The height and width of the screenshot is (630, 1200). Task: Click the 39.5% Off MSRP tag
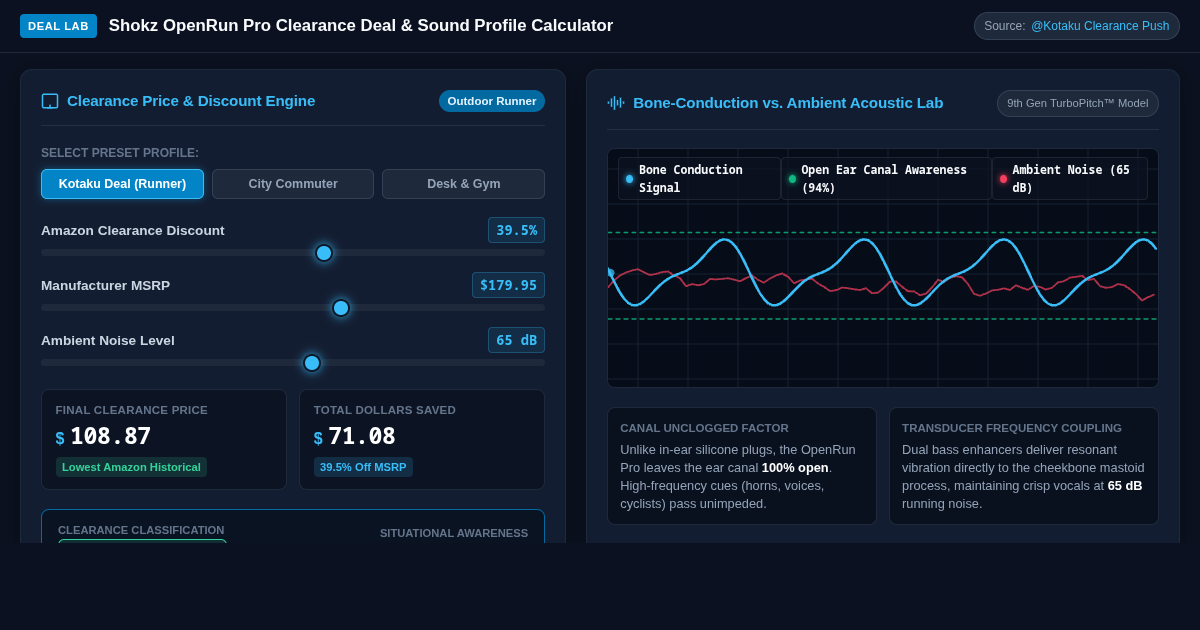(363, 467)
